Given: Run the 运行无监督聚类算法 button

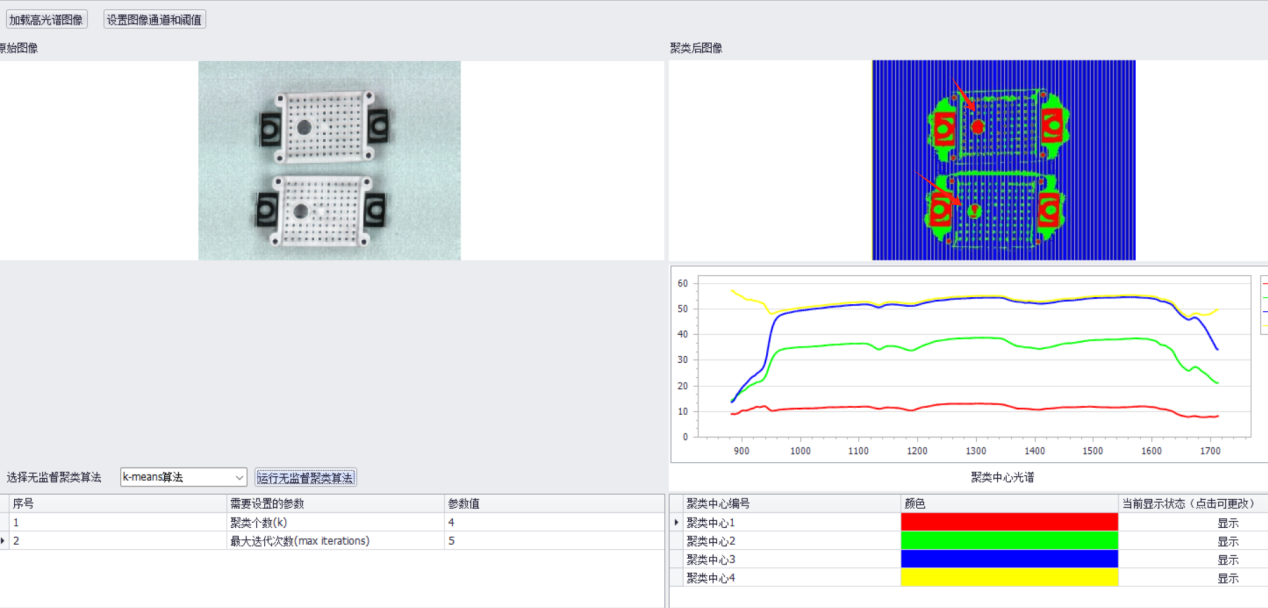Looking at the screenshot, I should 305,477.
